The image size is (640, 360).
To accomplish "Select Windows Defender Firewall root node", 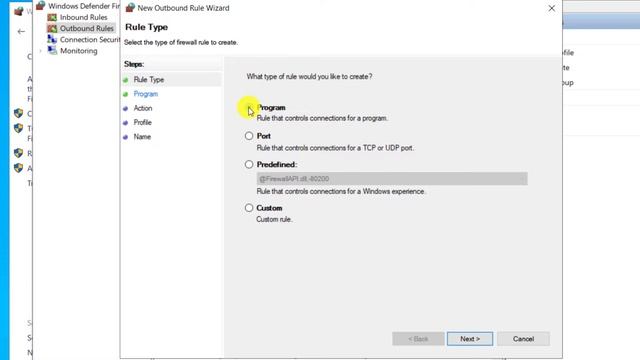I will [84, 6].
